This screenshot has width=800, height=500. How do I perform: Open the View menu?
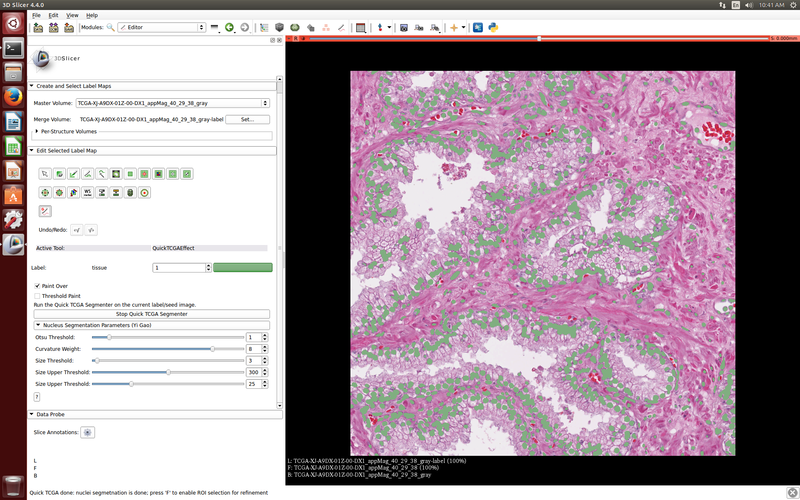[x=72, y=16]
